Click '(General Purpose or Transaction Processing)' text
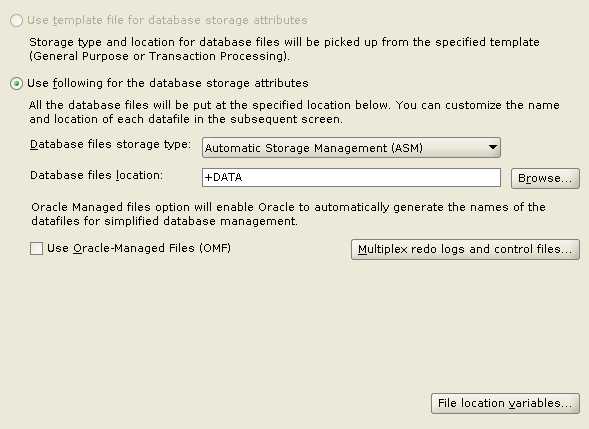 [159, 56]
